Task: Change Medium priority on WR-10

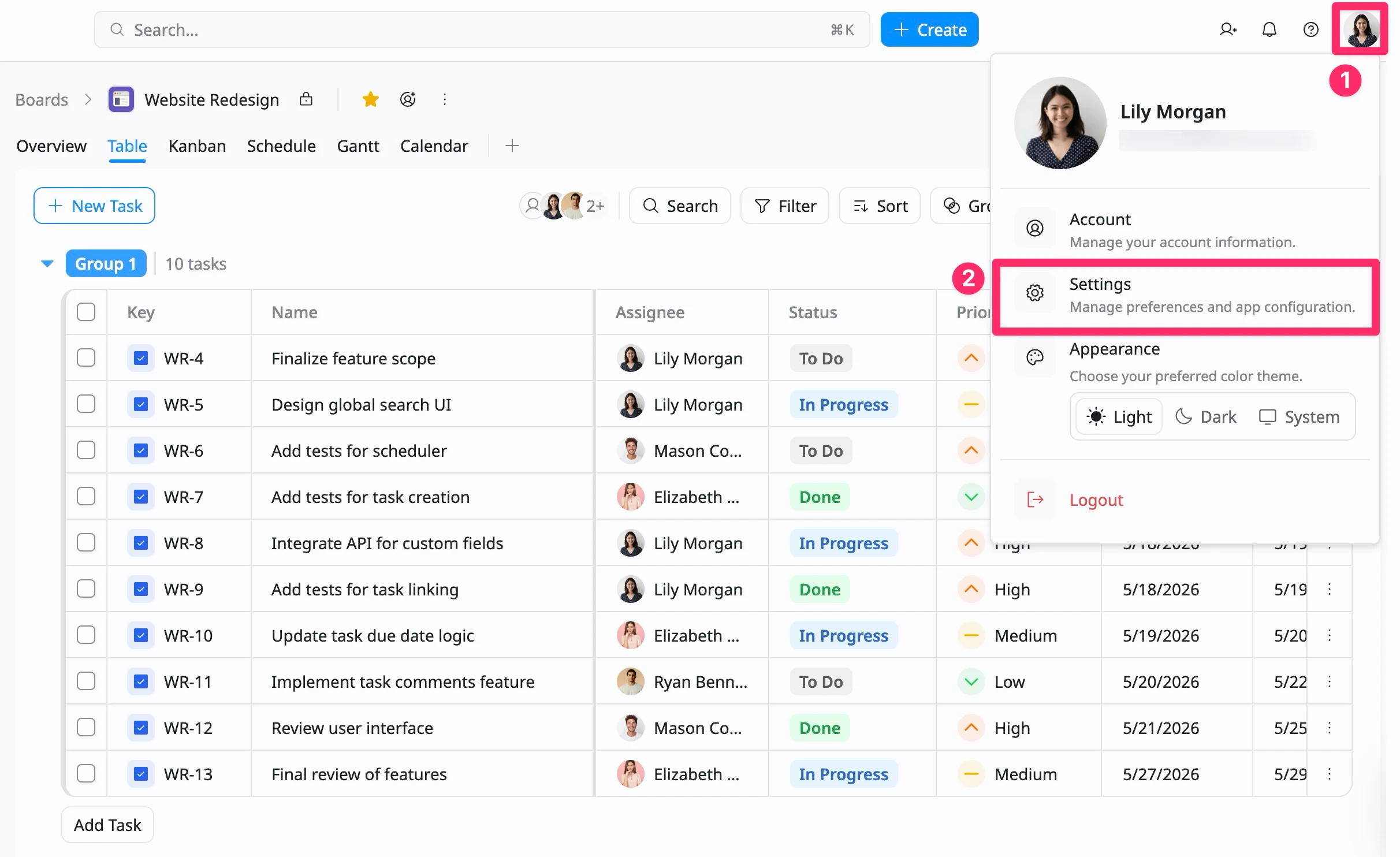Action: [1007, 635]
